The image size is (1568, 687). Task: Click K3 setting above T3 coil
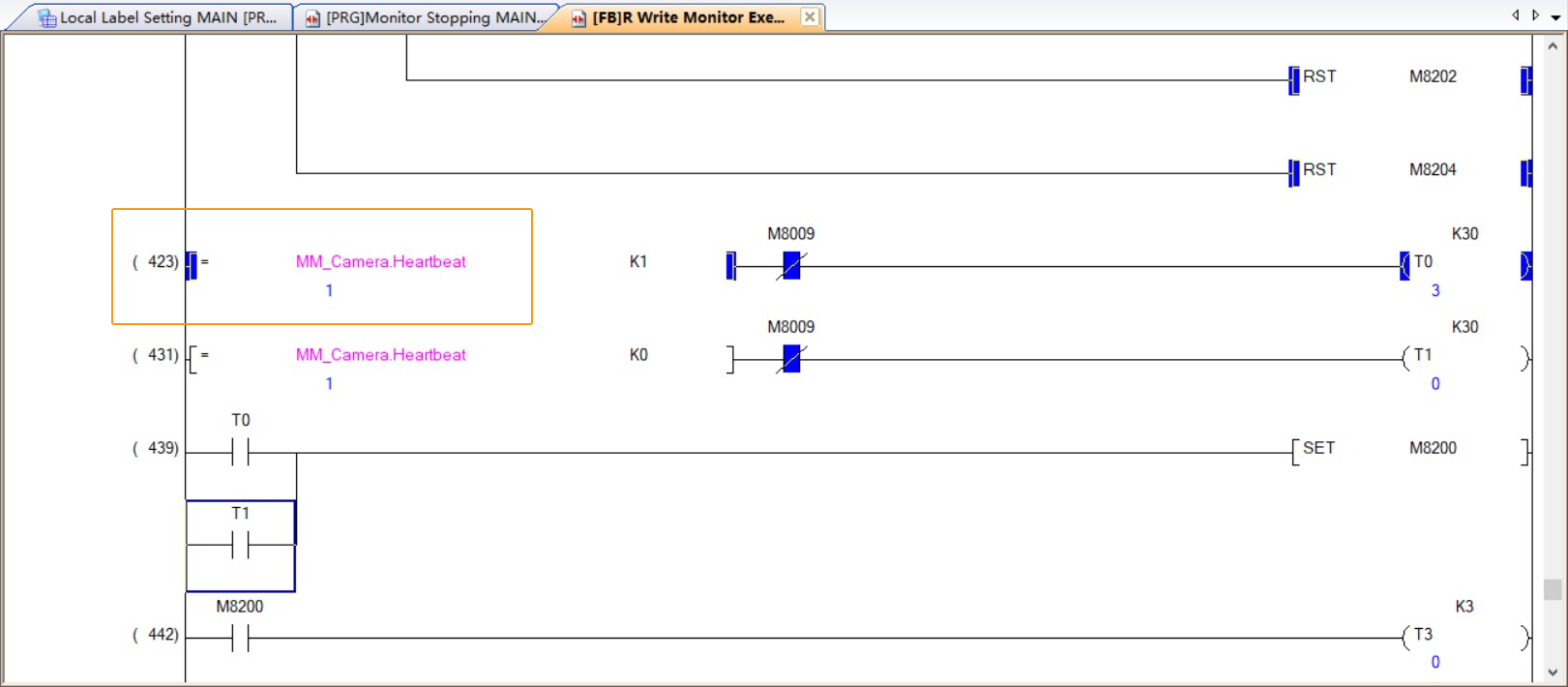click(1464, 607)
